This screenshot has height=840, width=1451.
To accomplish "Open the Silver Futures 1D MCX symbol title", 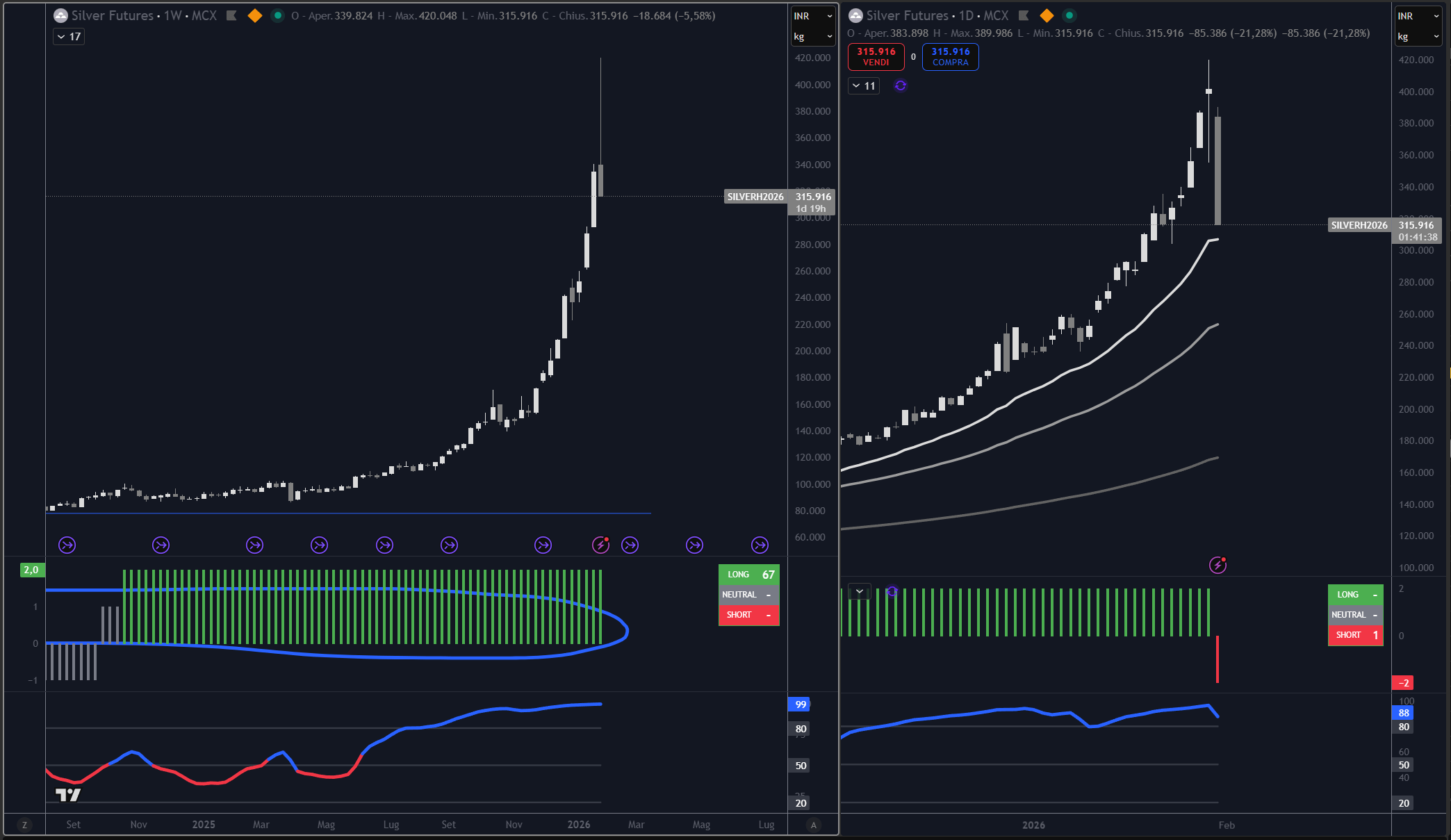I will click(937, 15).
